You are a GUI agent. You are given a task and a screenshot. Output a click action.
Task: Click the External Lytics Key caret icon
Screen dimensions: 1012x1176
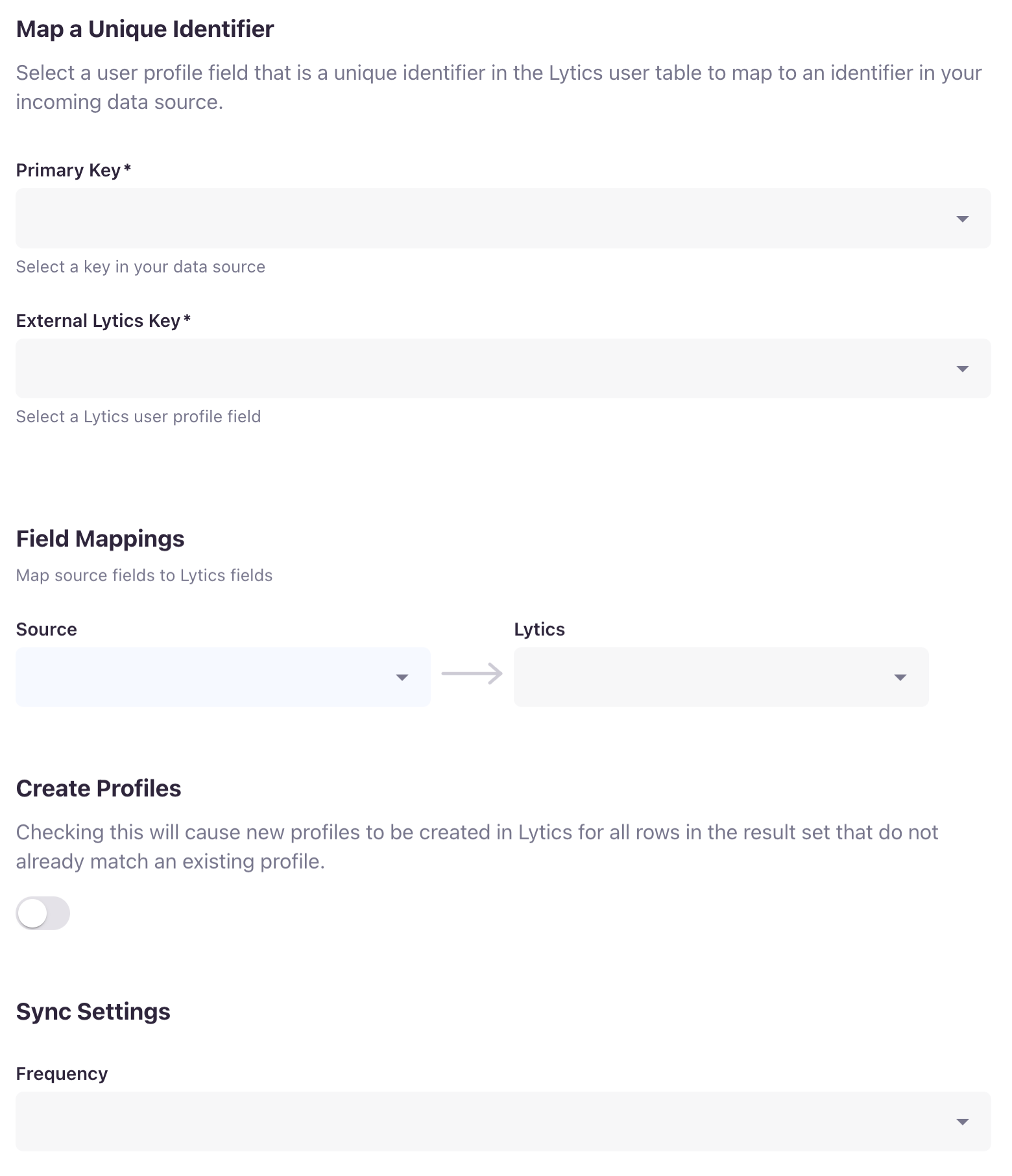pyautogui.click(x=962, y=369)
